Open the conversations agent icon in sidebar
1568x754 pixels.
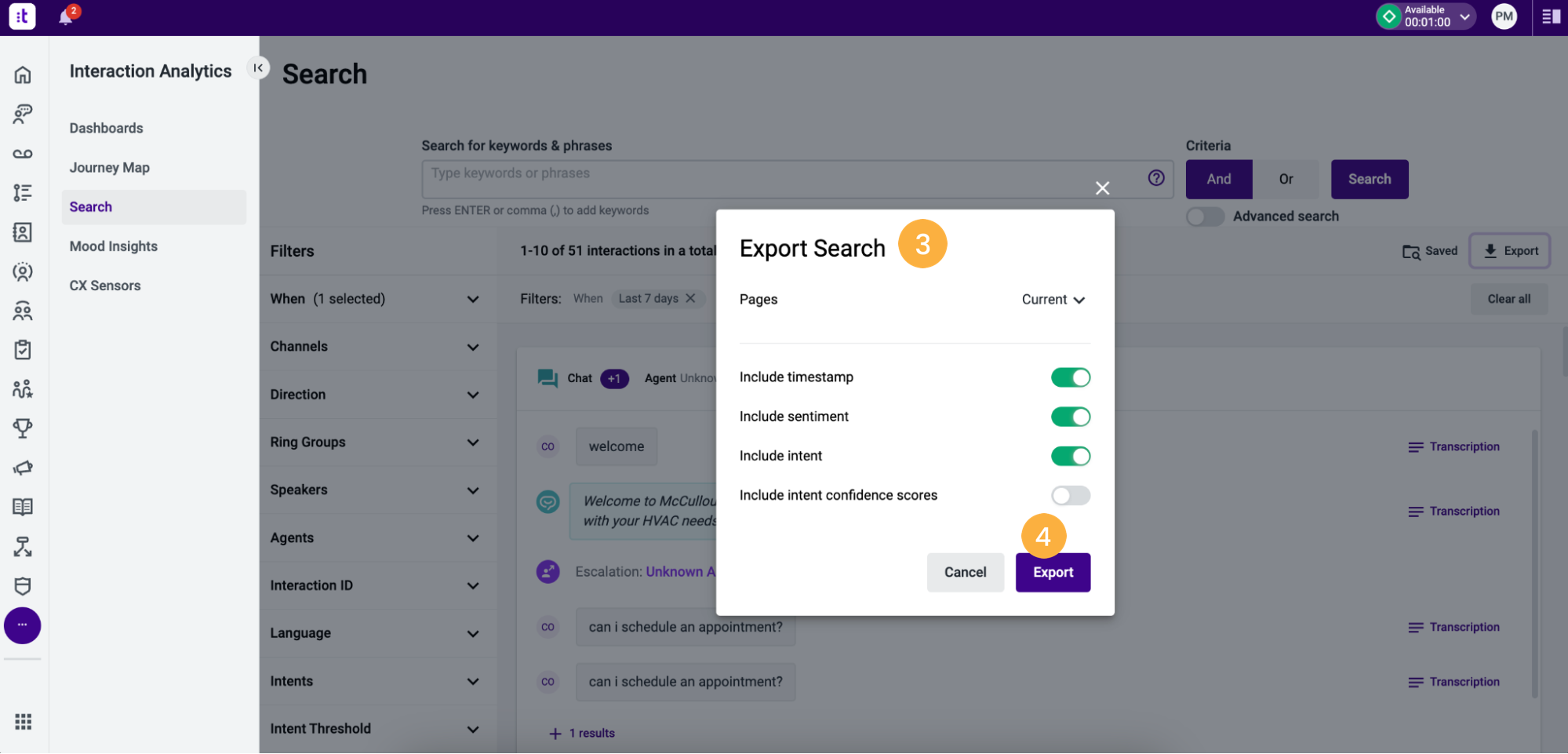23,115
